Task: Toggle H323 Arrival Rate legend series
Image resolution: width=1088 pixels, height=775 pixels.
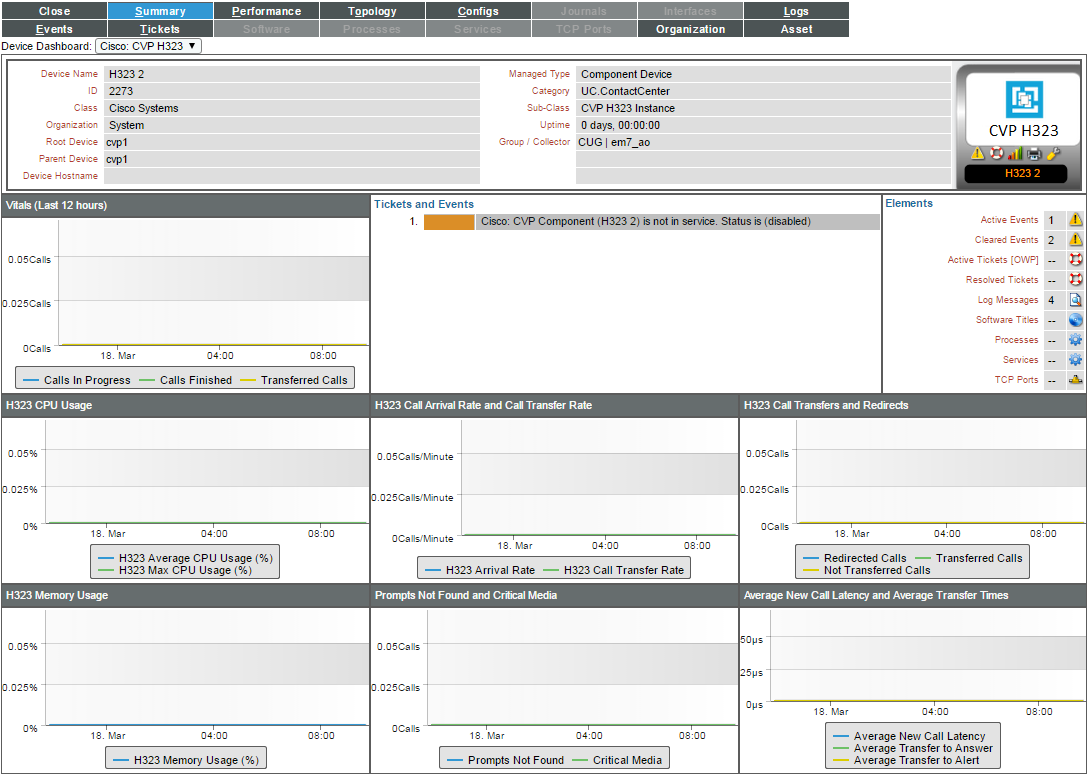Action: (x=480, y=570)
